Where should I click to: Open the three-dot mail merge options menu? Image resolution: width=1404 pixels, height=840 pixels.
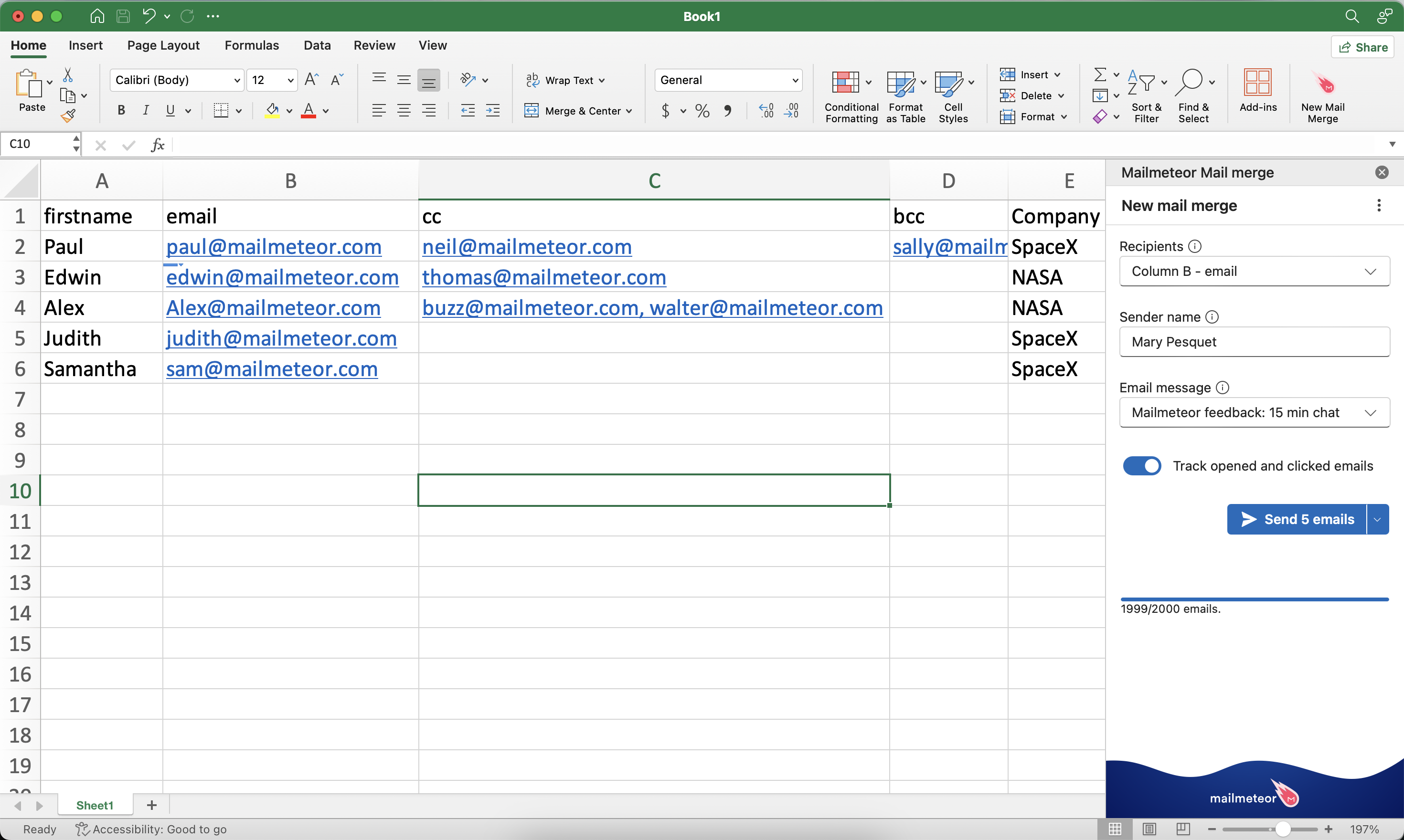point(1379,206)
